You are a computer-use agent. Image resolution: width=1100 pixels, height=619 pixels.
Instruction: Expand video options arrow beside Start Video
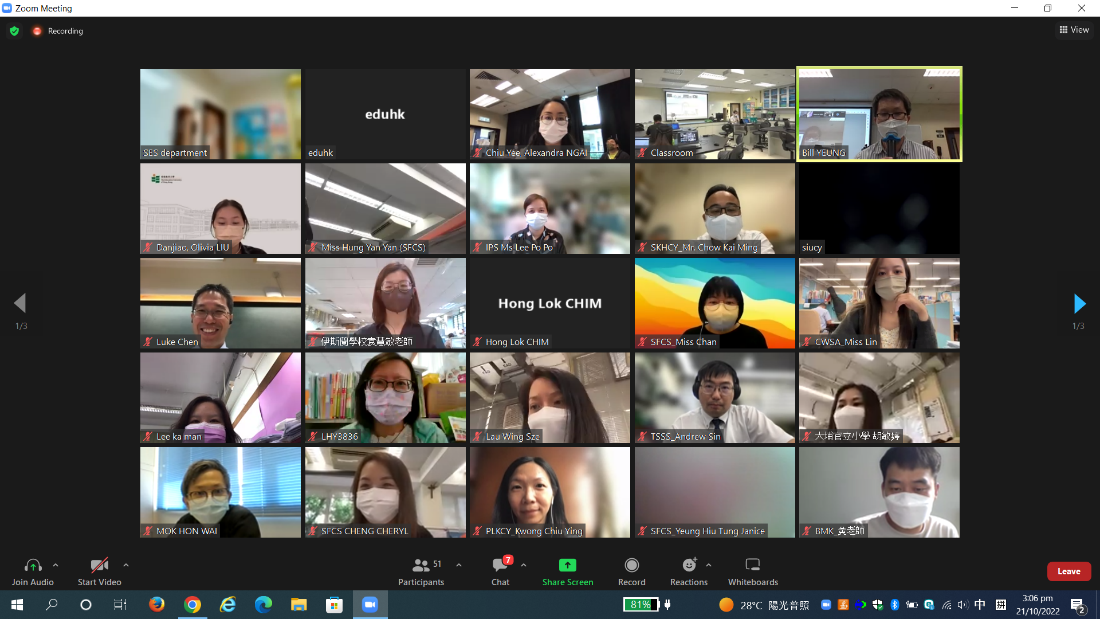pos(125,565)
